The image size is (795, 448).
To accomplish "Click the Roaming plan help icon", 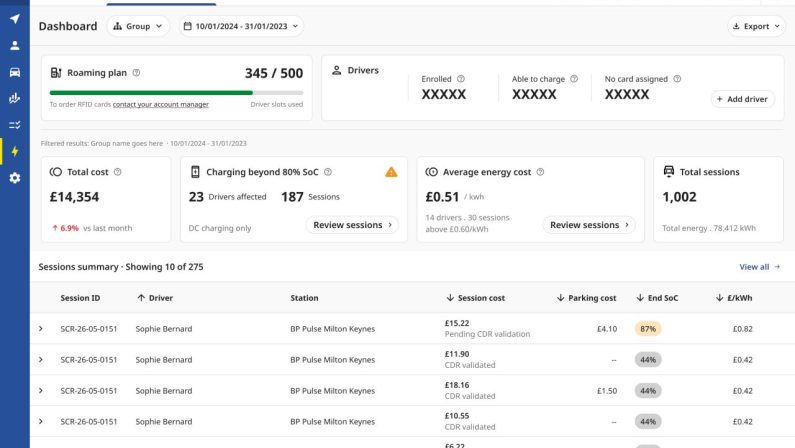I will [x=136, y=72].
